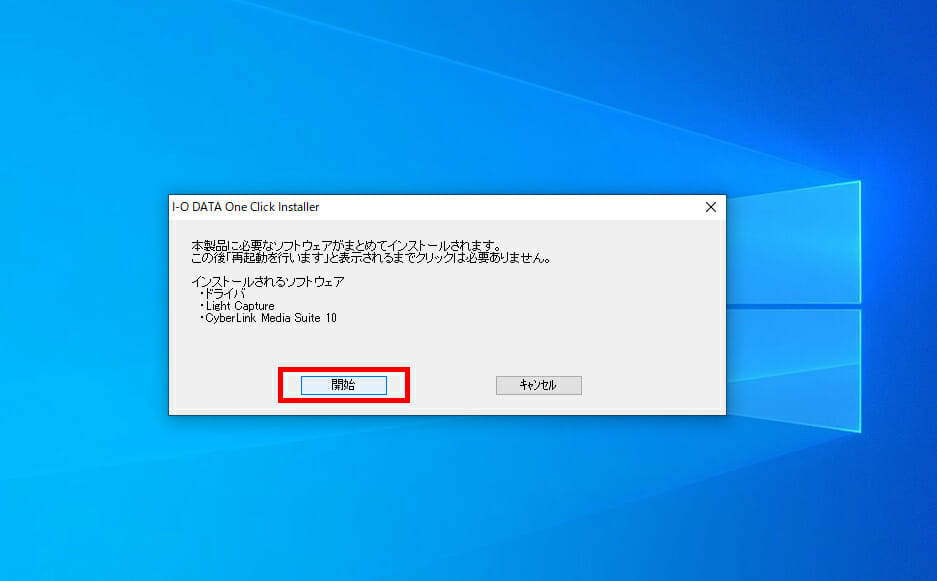Image resolution: width=937 pixels, height=581 pixels.
Task: Click the list entry 'ドライバ'
Action: 224,294
